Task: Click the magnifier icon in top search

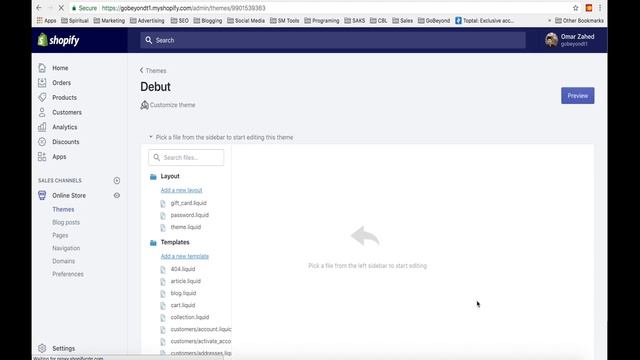Action: point(149,40)
